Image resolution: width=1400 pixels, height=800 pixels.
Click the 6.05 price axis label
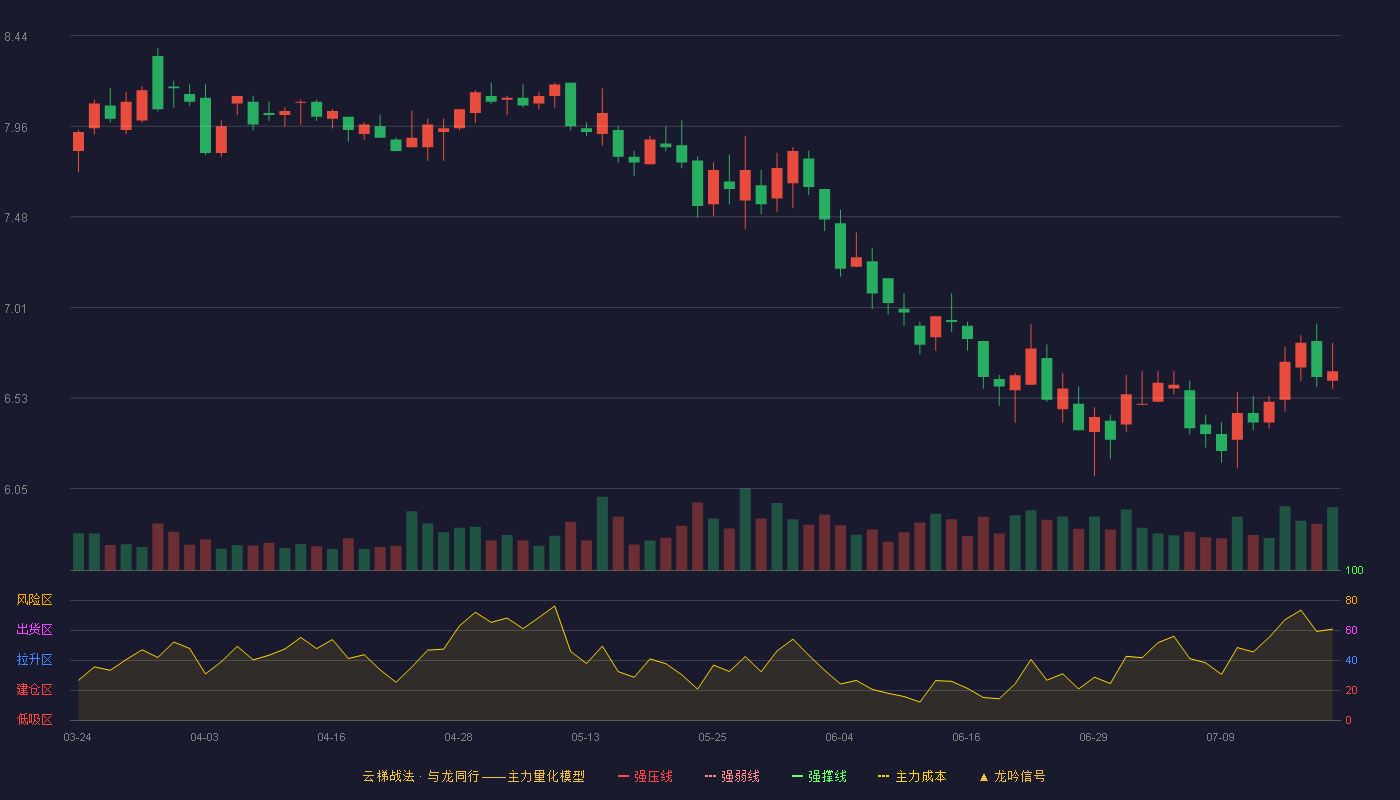(x=15, y=490)
